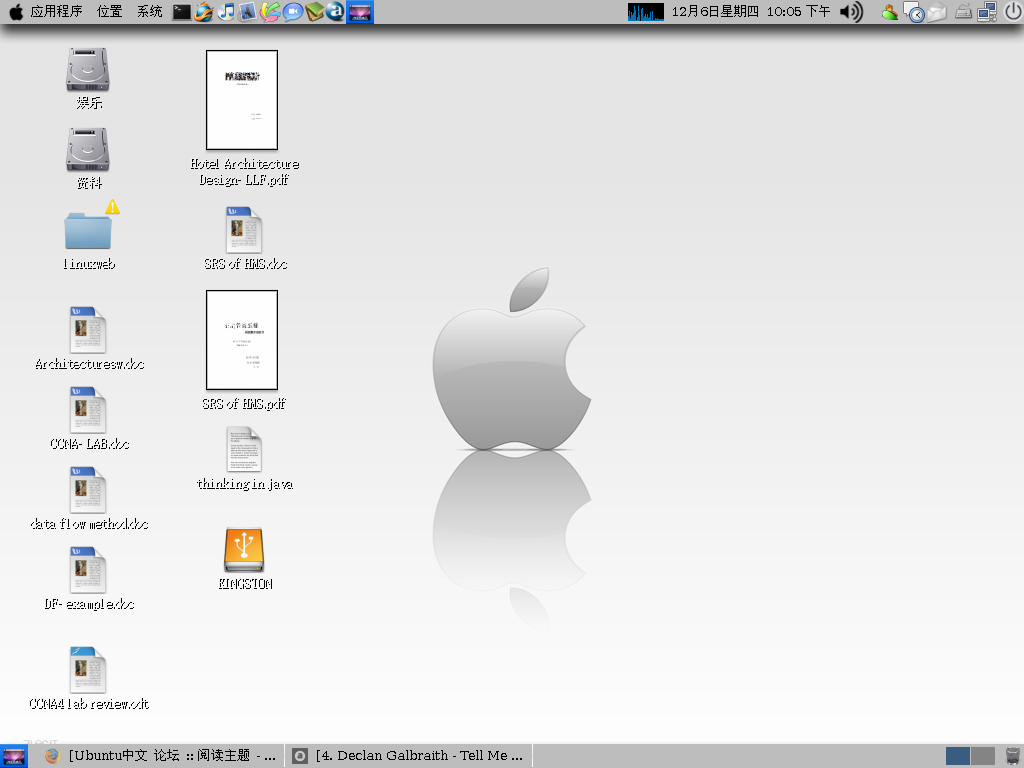Image resolution: width=1024 pixels, height=768 pixels.
Task: Open the network connection computers icon
Action: click(987, 12)
